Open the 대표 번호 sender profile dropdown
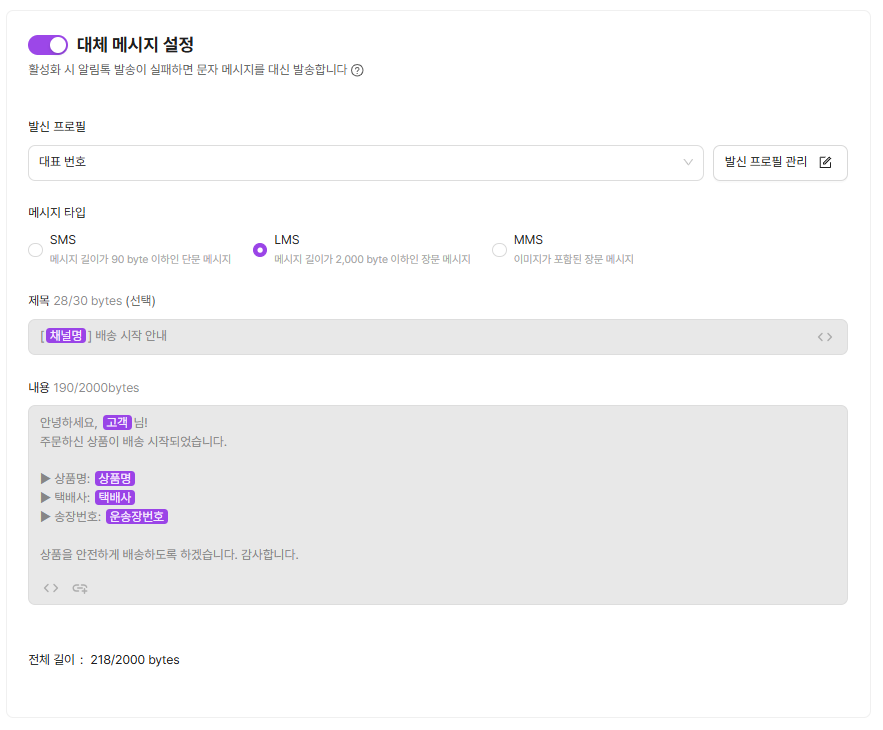This screenshot has width=883, height=730. tap(365, 163)
